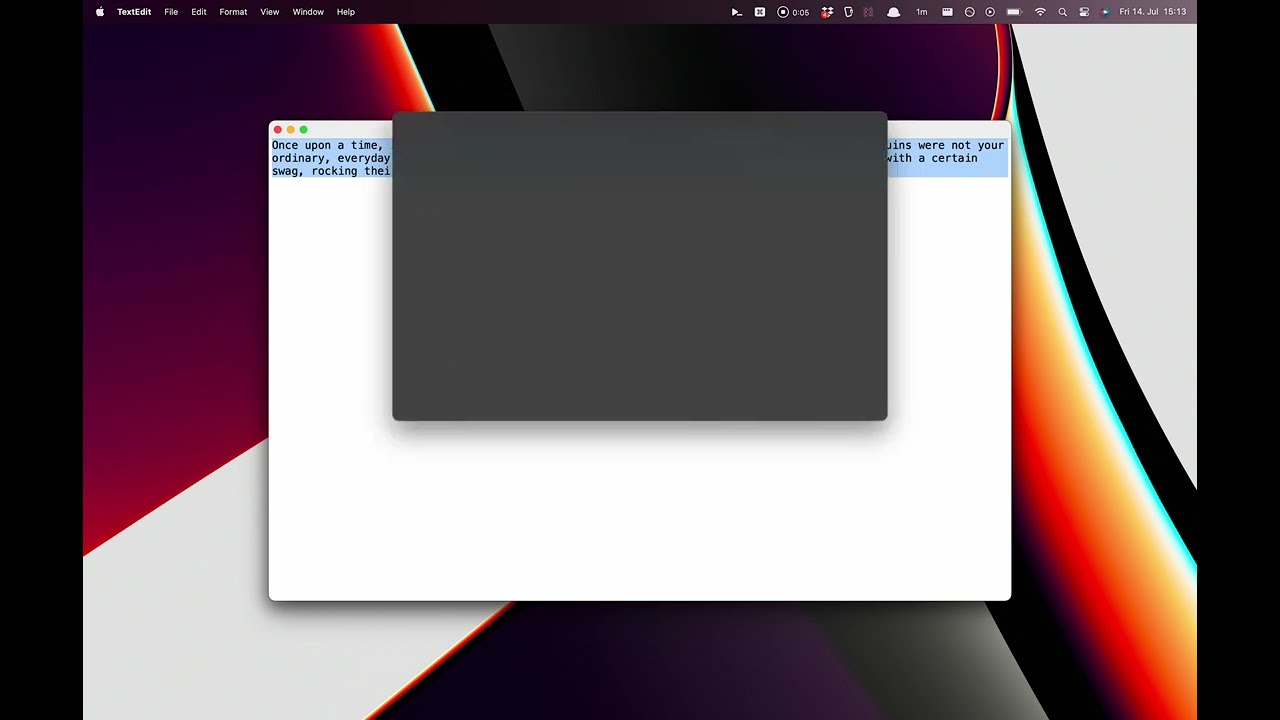This screenshot has height=720, width=1280.
Task: Minimize the TextEdit document window
Action: click(291, 129)
